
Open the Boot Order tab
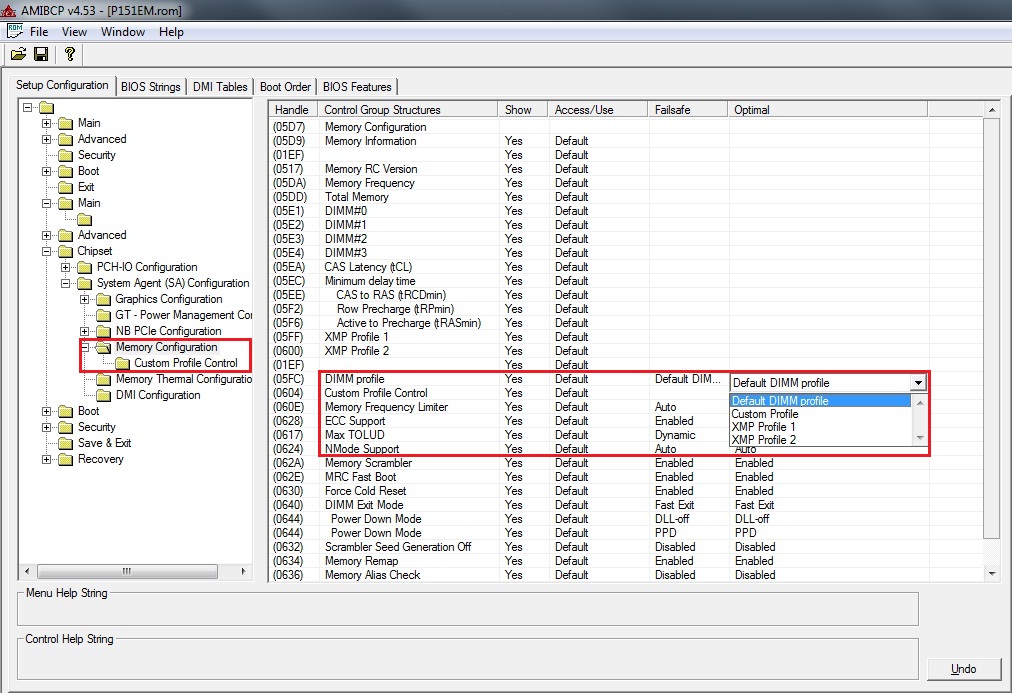[x=285, y=87]
